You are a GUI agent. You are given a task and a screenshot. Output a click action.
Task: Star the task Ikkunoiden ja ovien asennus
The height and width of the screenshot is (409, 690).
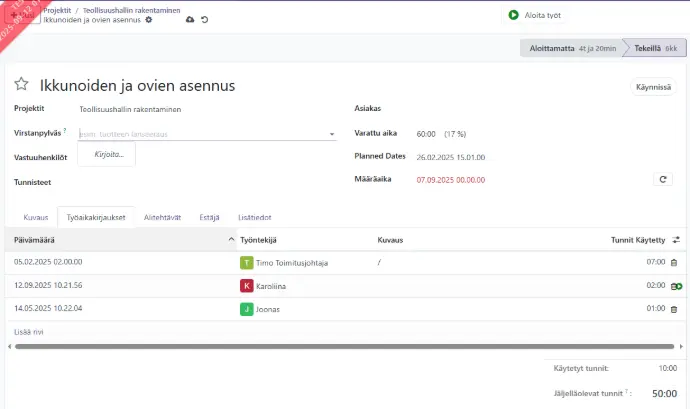tap(21, 86)
